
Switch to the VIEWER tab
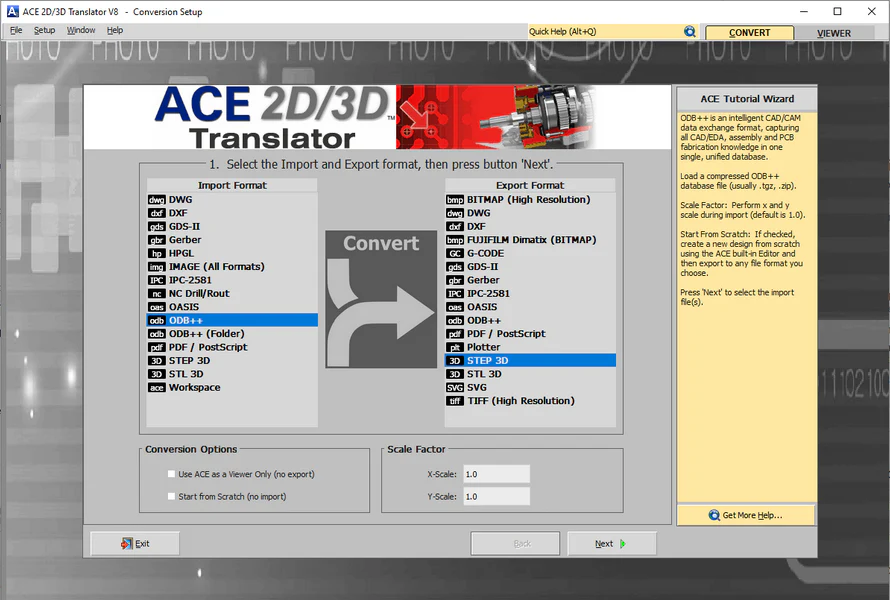click(x=833, y=32)
